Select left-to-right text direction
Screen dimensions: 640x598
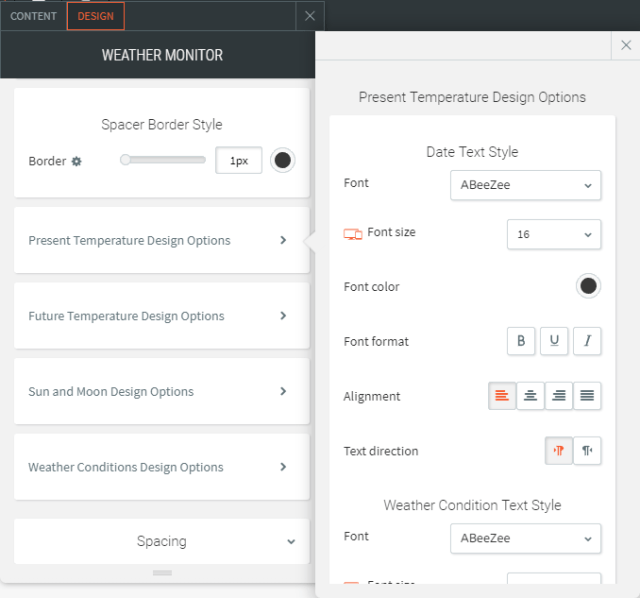(559, 451)
